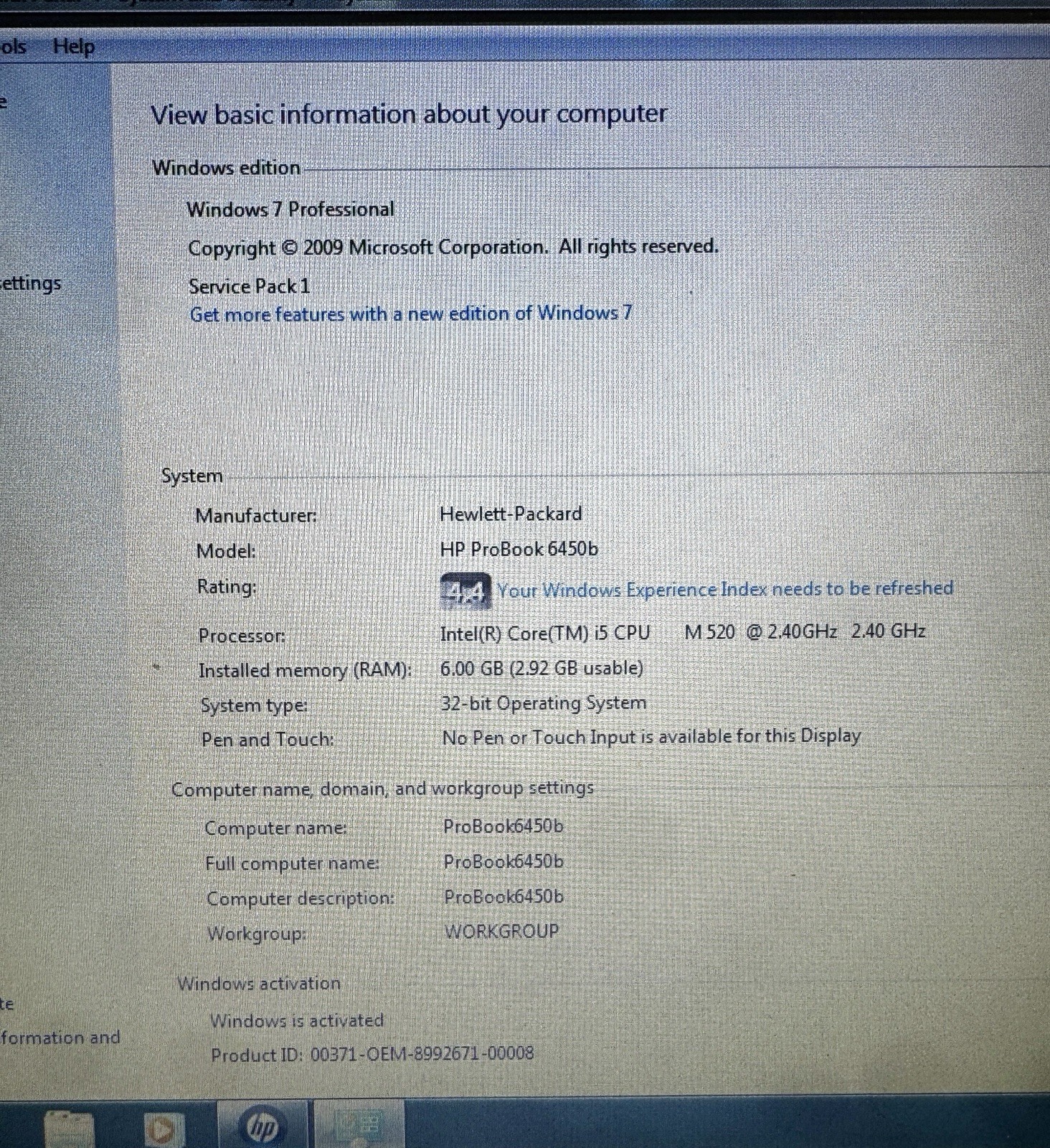Image resolution: width=1050 pixels, height=1148 pixels.
Task: Click the Full computer name value
Action: (503, 861)
